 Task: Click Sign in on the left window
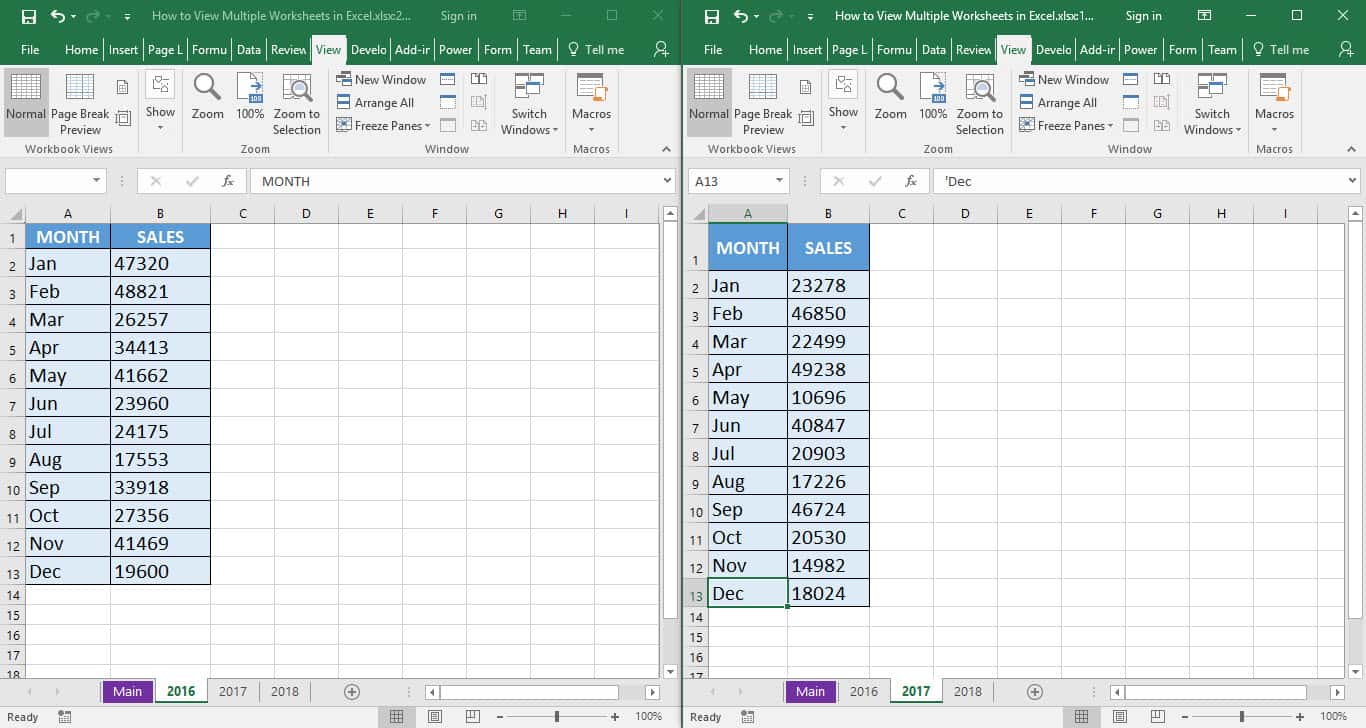click(x=459, y=16)
